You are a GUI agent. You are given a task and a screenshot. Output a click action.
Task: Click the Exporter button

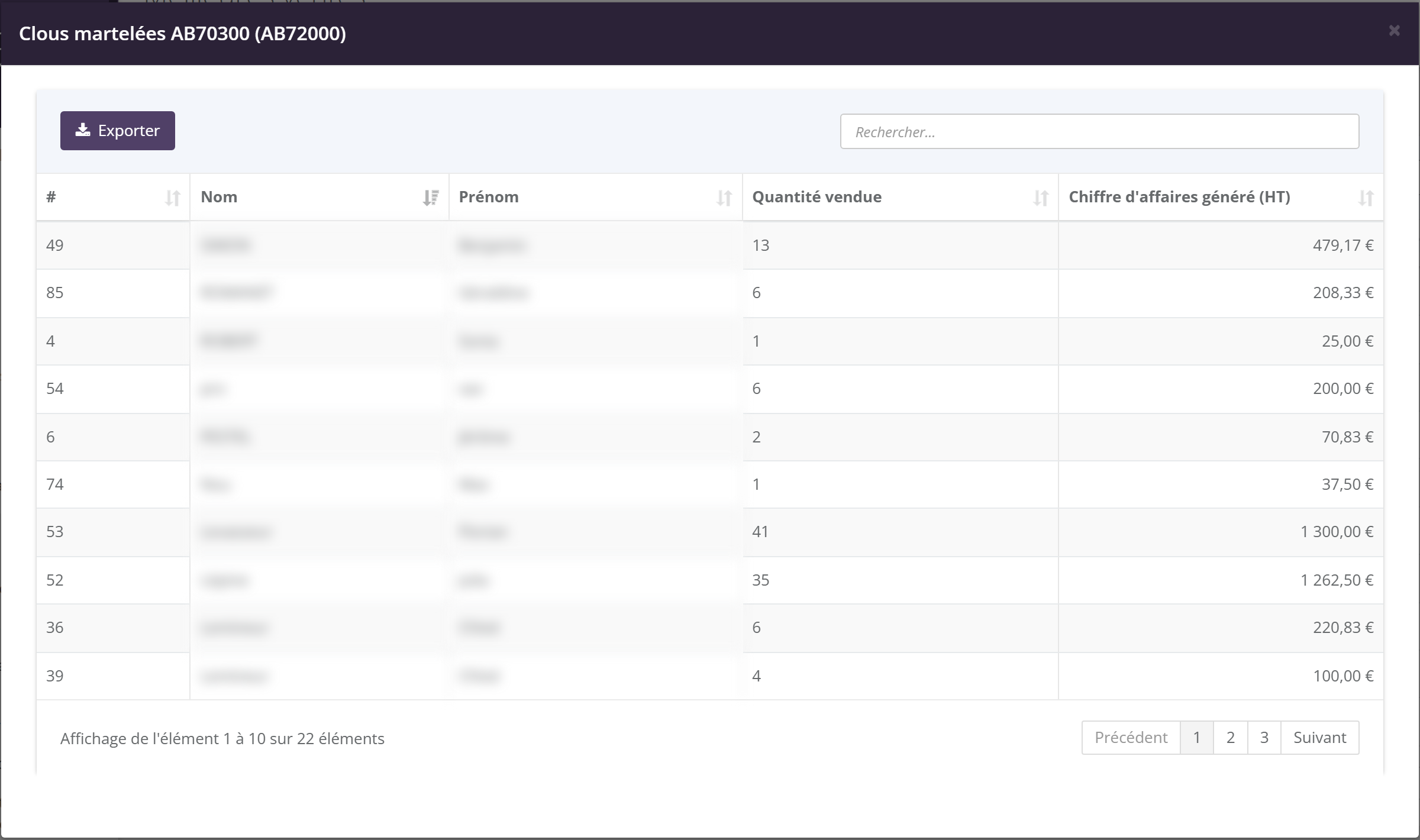click(117, 131)
